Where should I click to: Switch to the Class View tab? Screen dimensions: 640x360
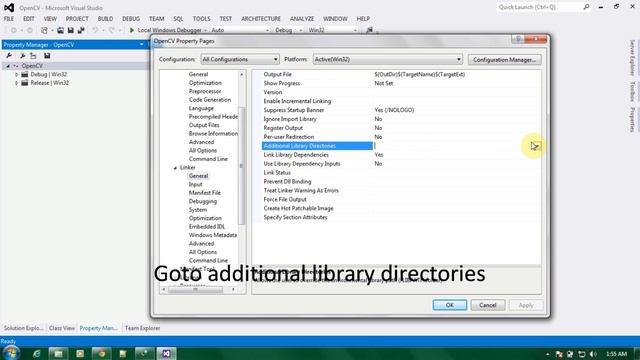click(x=62, y=328)
